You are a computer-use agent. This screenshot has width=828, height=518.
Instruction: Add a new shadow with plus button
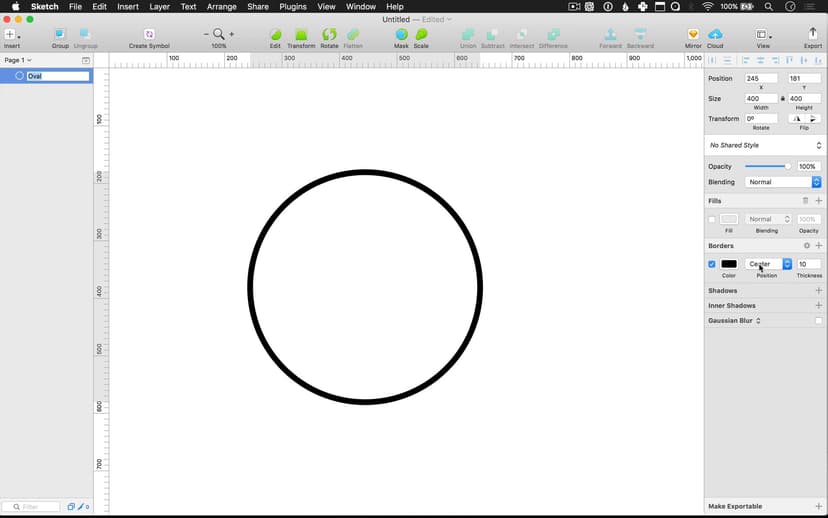tap(819, 291)
